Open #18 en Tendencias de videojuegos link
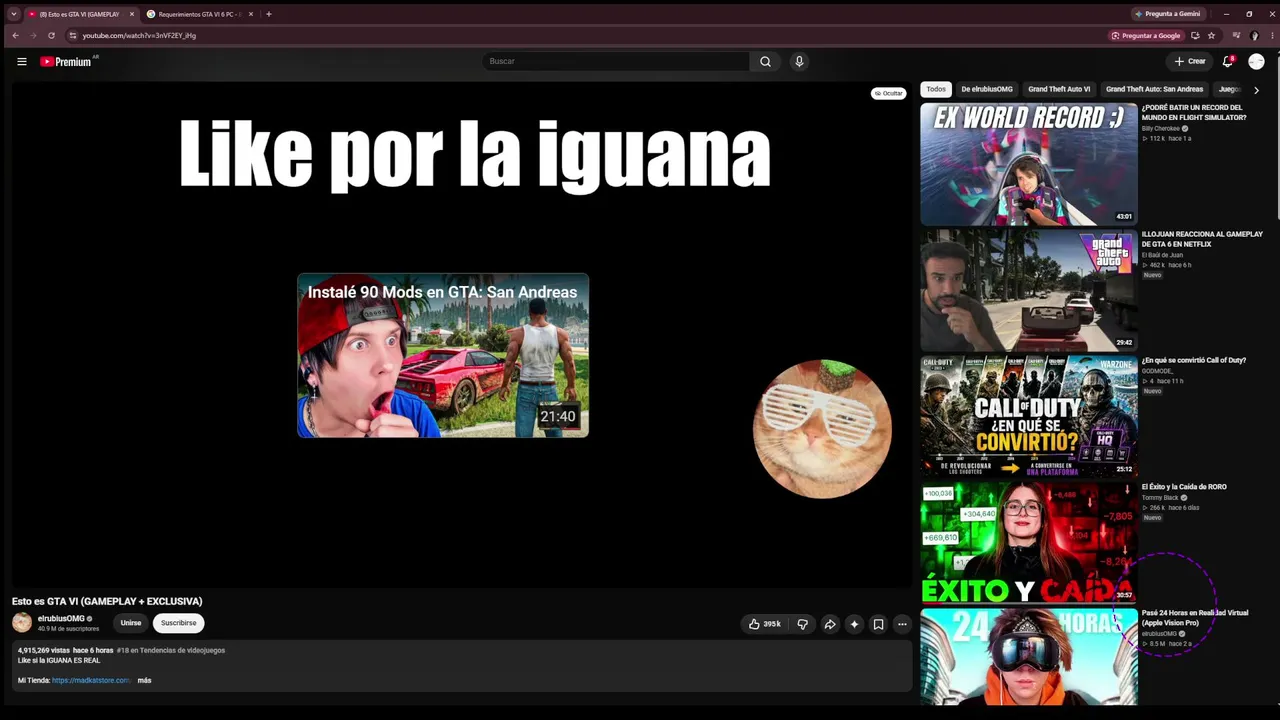 point(171,650)
